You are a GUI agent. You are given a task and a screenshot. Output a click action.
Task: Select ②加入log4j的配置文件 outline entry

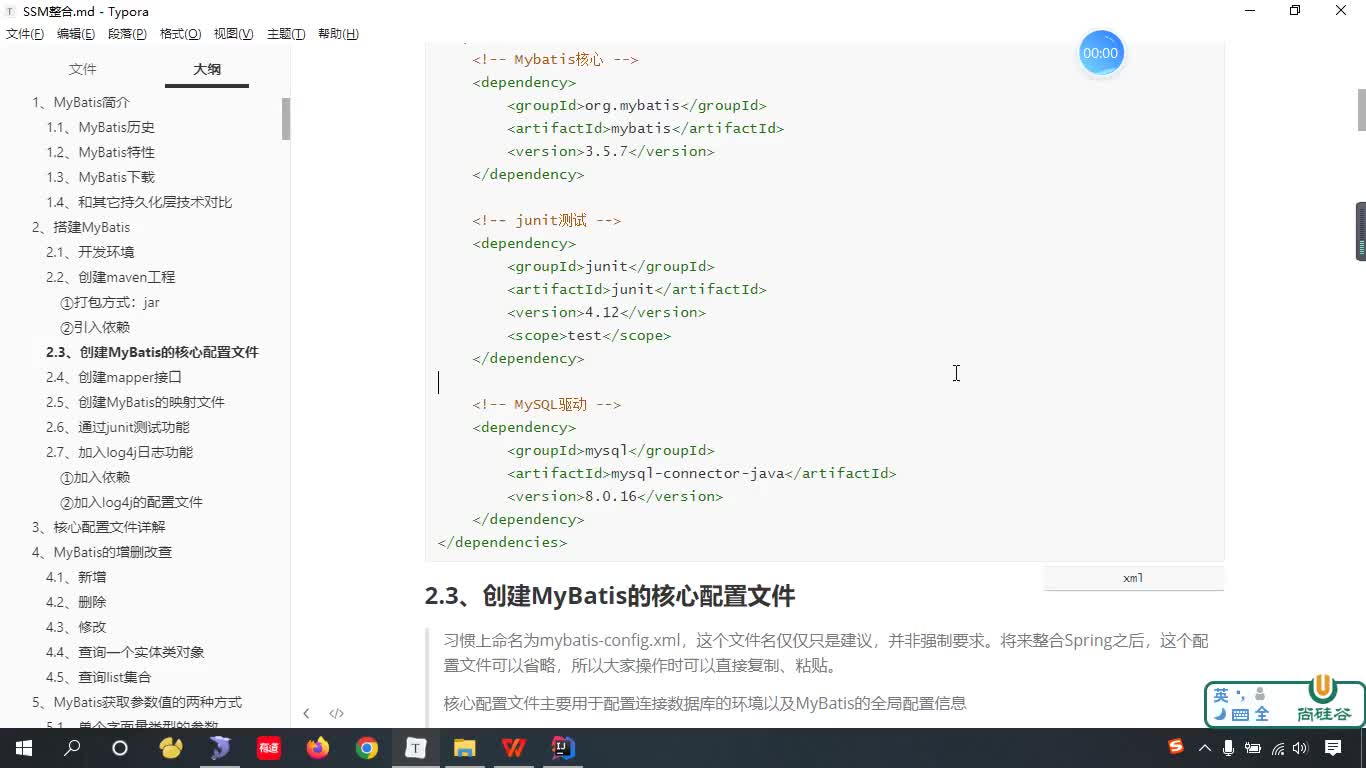point(131,502)
